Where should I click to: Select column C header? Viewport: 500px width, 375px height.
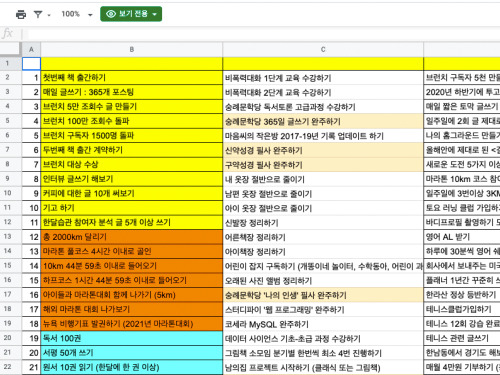click(x=323, y=49)
